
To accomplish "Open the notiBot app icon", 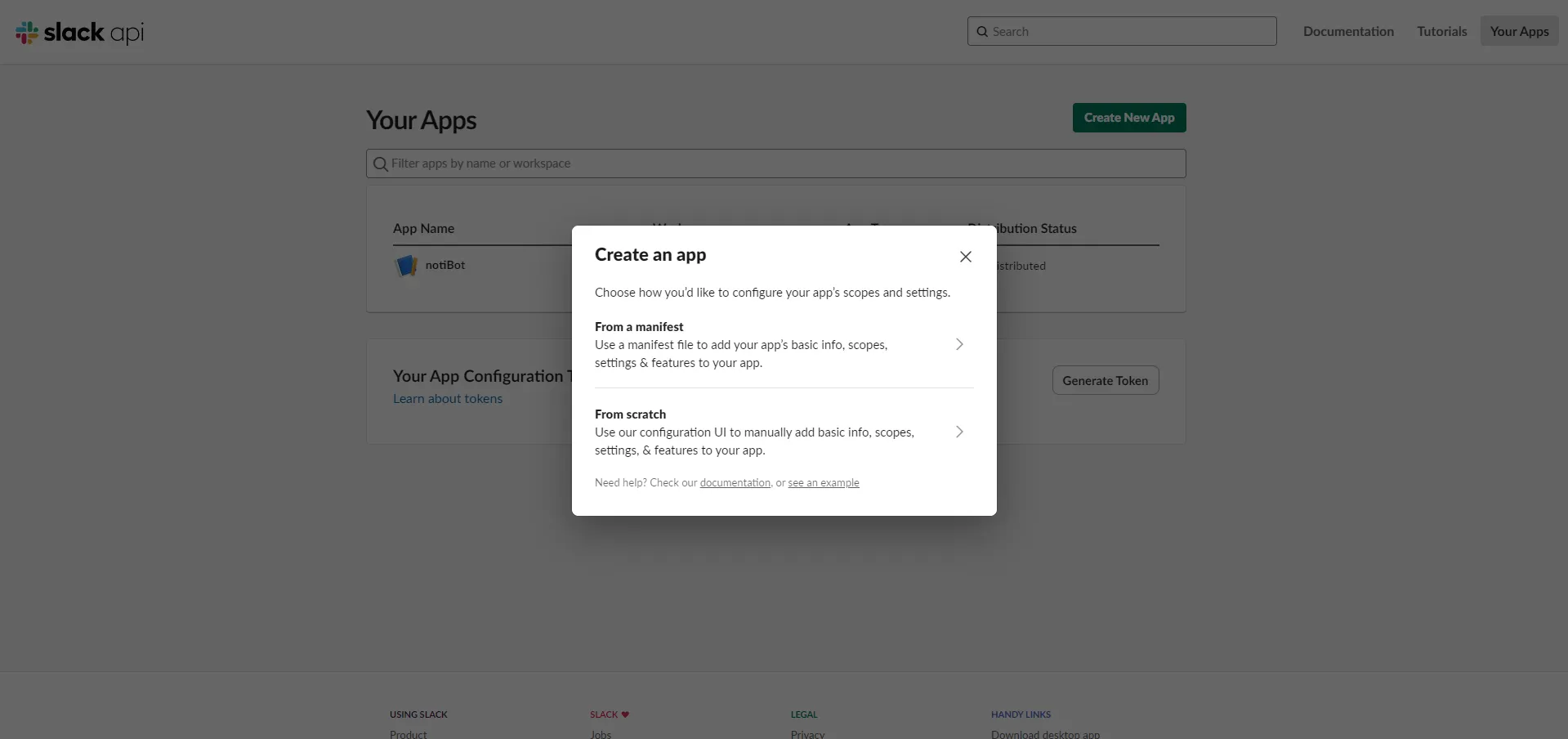I will point(406,266).
